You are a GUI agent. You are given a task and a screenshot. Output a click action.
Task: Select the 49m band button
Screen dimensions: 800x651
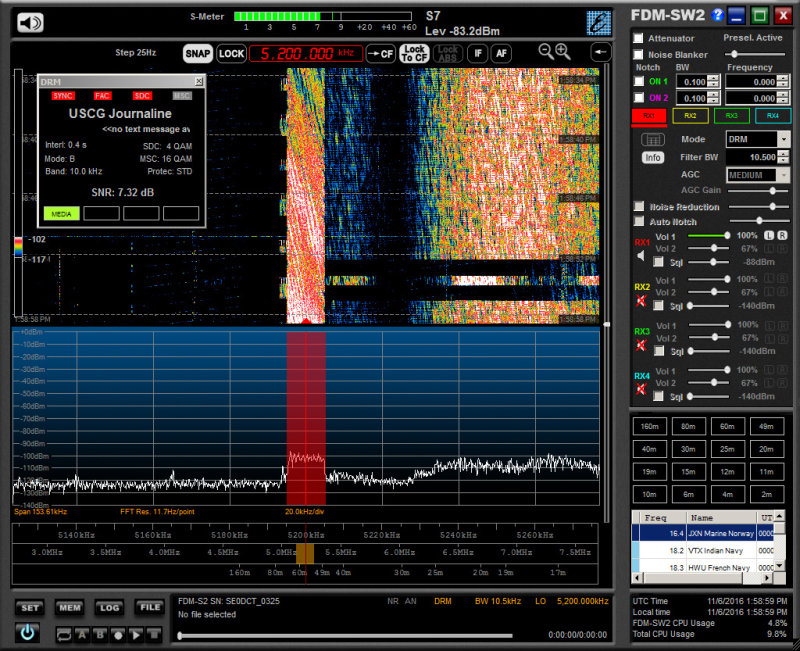click(x=766, y=427)
